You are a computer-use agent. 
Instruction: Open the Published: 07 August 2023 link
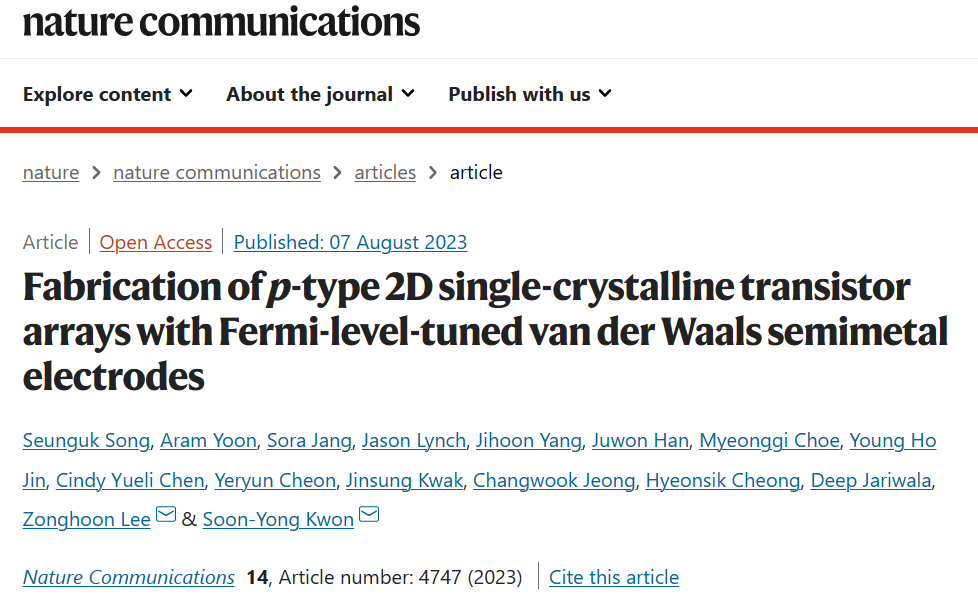click(x=351, y=242)
